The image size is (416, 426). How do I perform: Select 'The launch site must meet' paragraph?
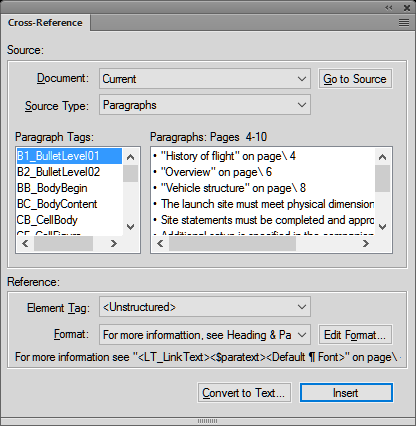[x=263, y=204]
